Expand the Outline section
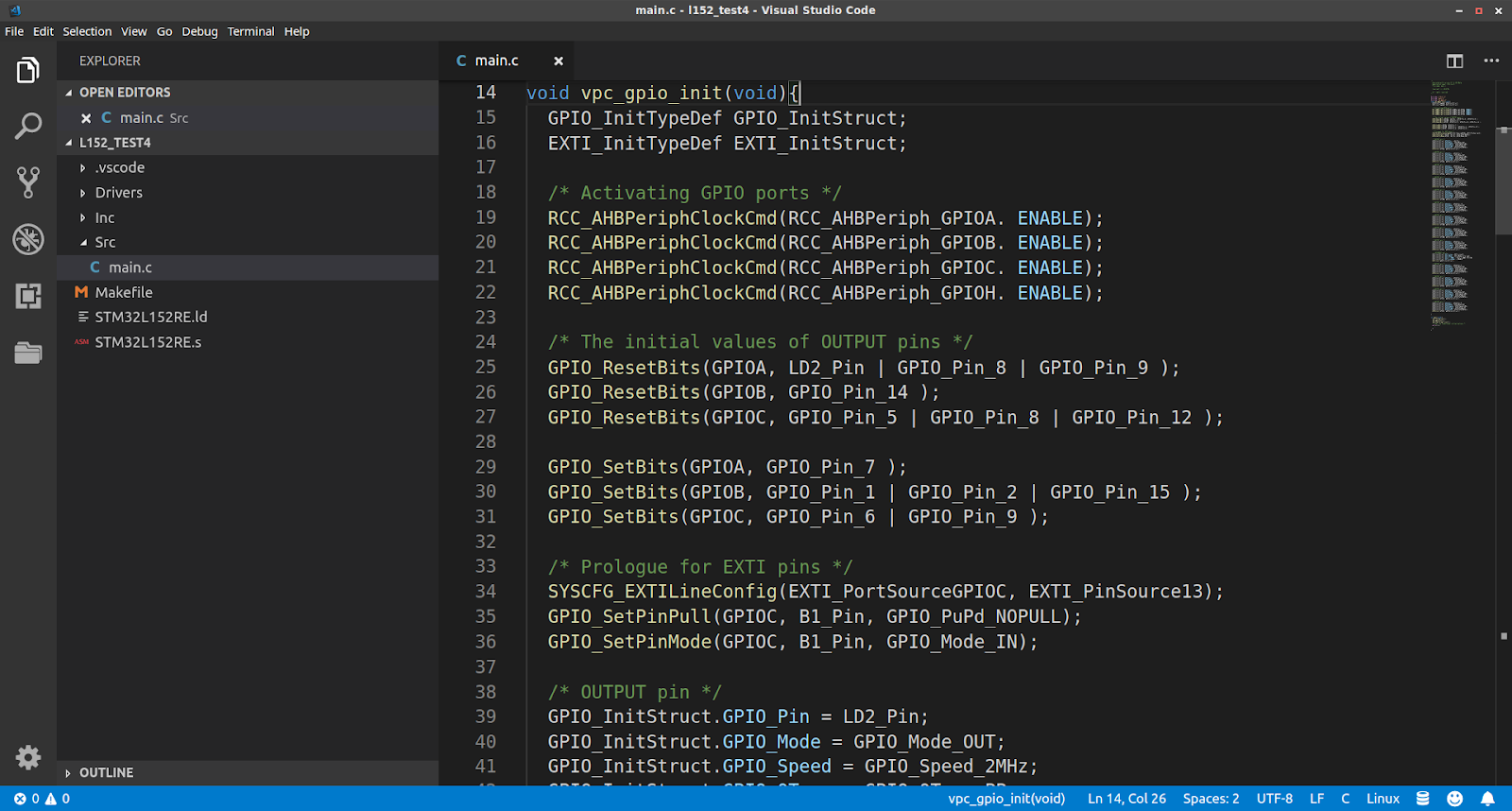1512x811 pixels. [106, 773]
